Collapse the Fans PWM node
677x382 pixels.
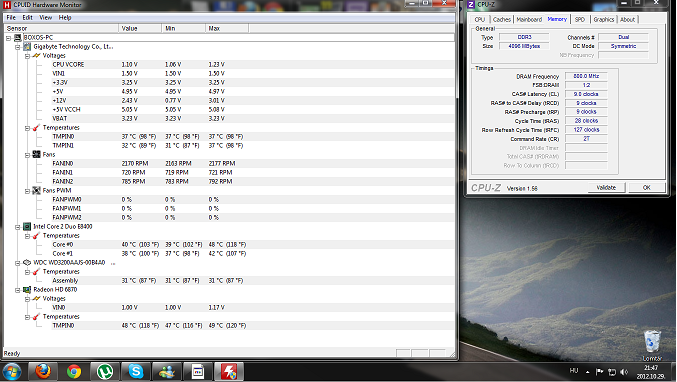tap(27, 191)
